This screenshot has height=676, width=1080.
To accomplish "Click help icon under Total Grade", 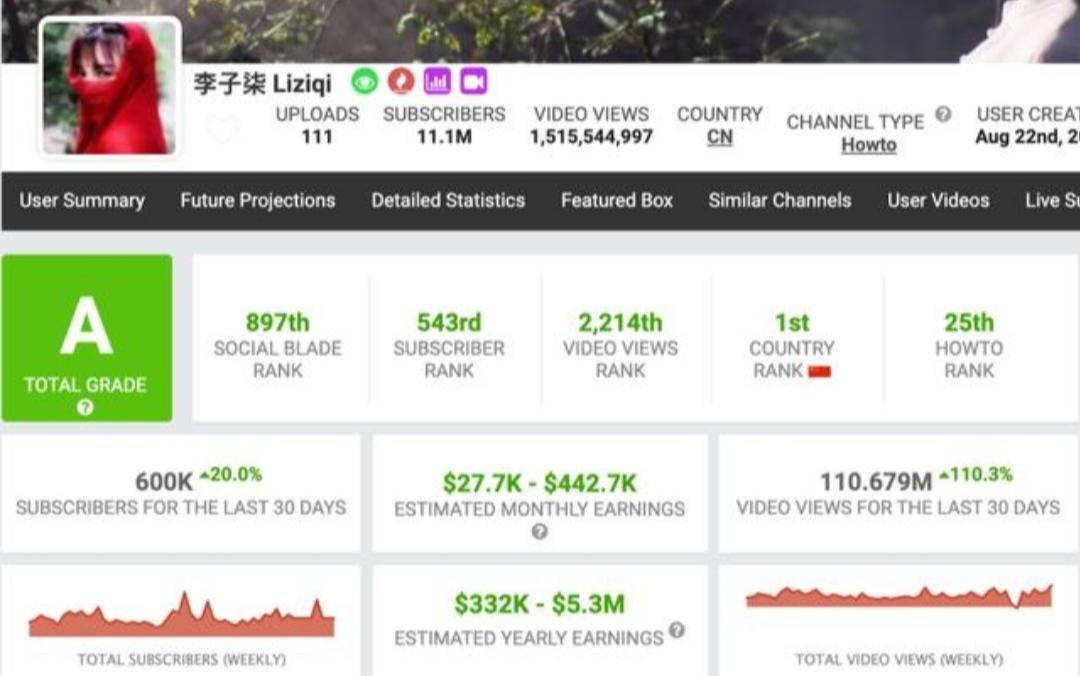I will (x=85, y=407).
